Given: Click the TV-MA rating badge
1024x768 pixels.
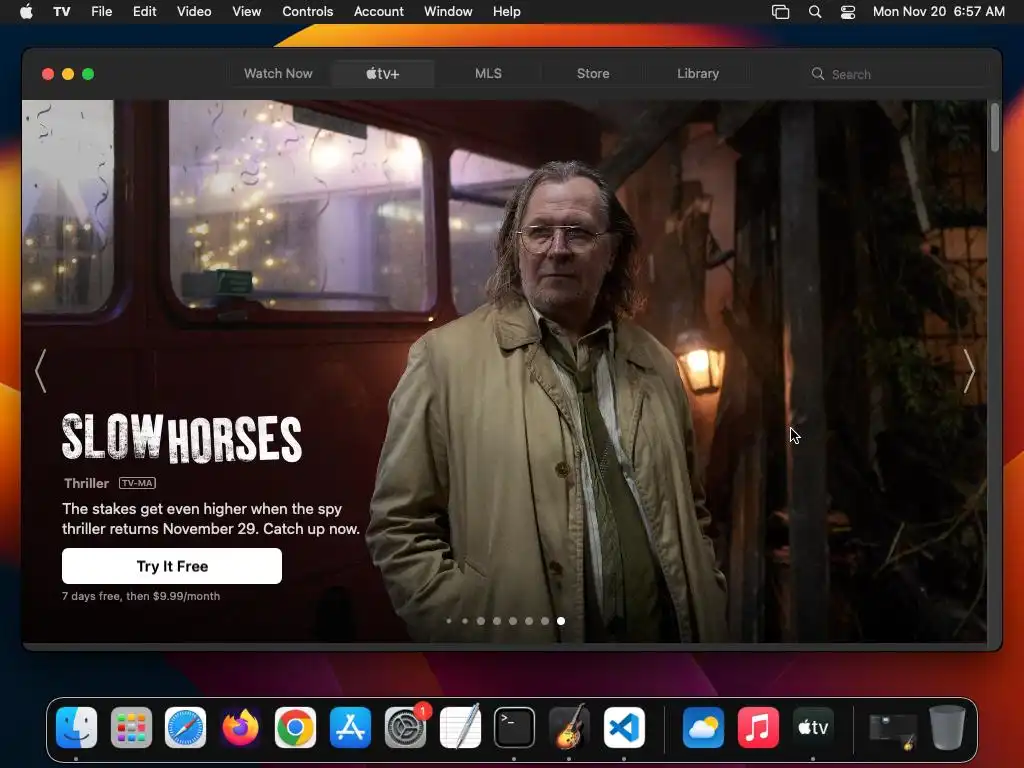Looking at the screenshot, I should coord(137,483).
